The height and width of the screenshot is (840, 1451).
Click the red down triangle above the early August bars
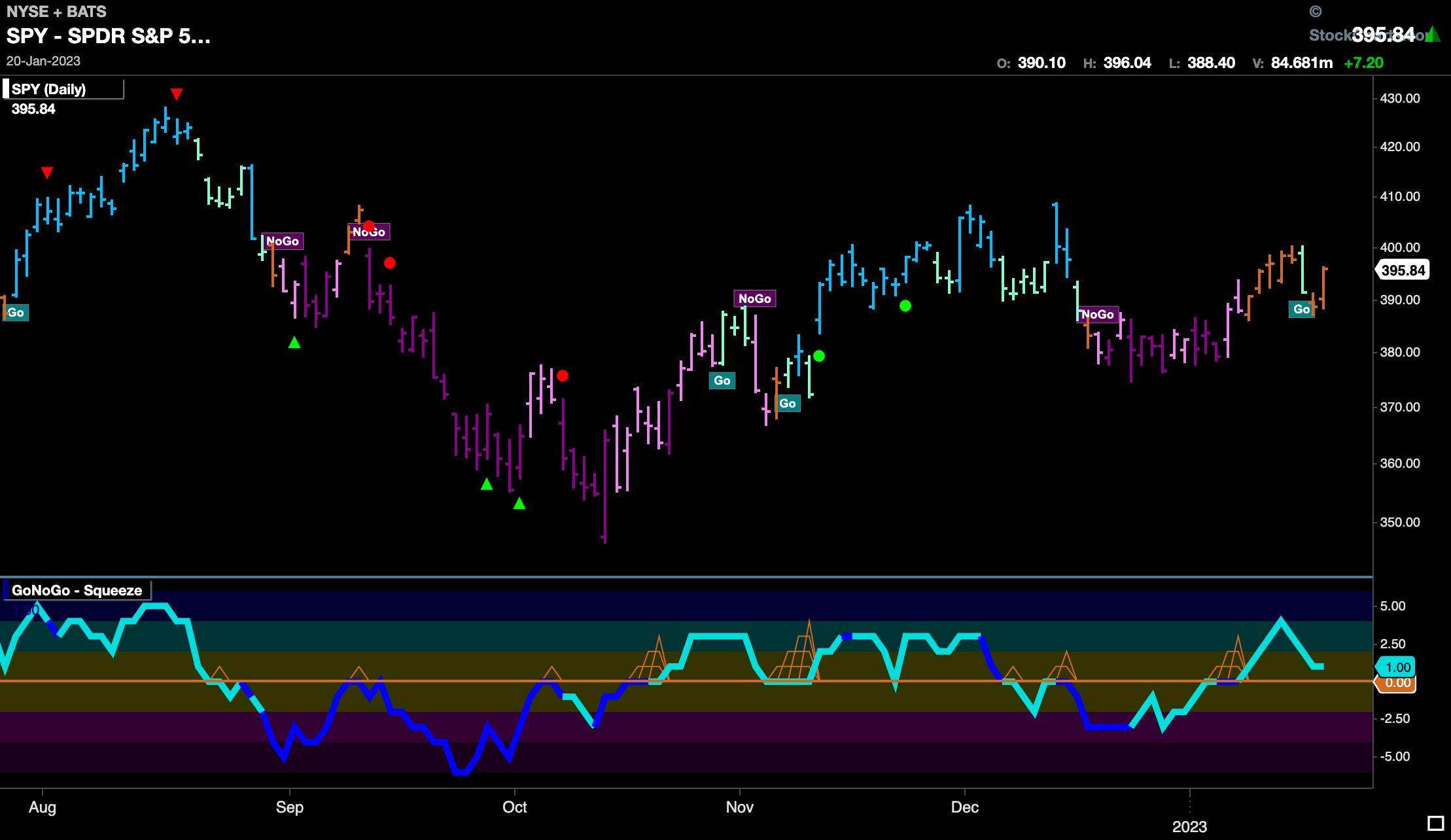(x=46, y=173)
